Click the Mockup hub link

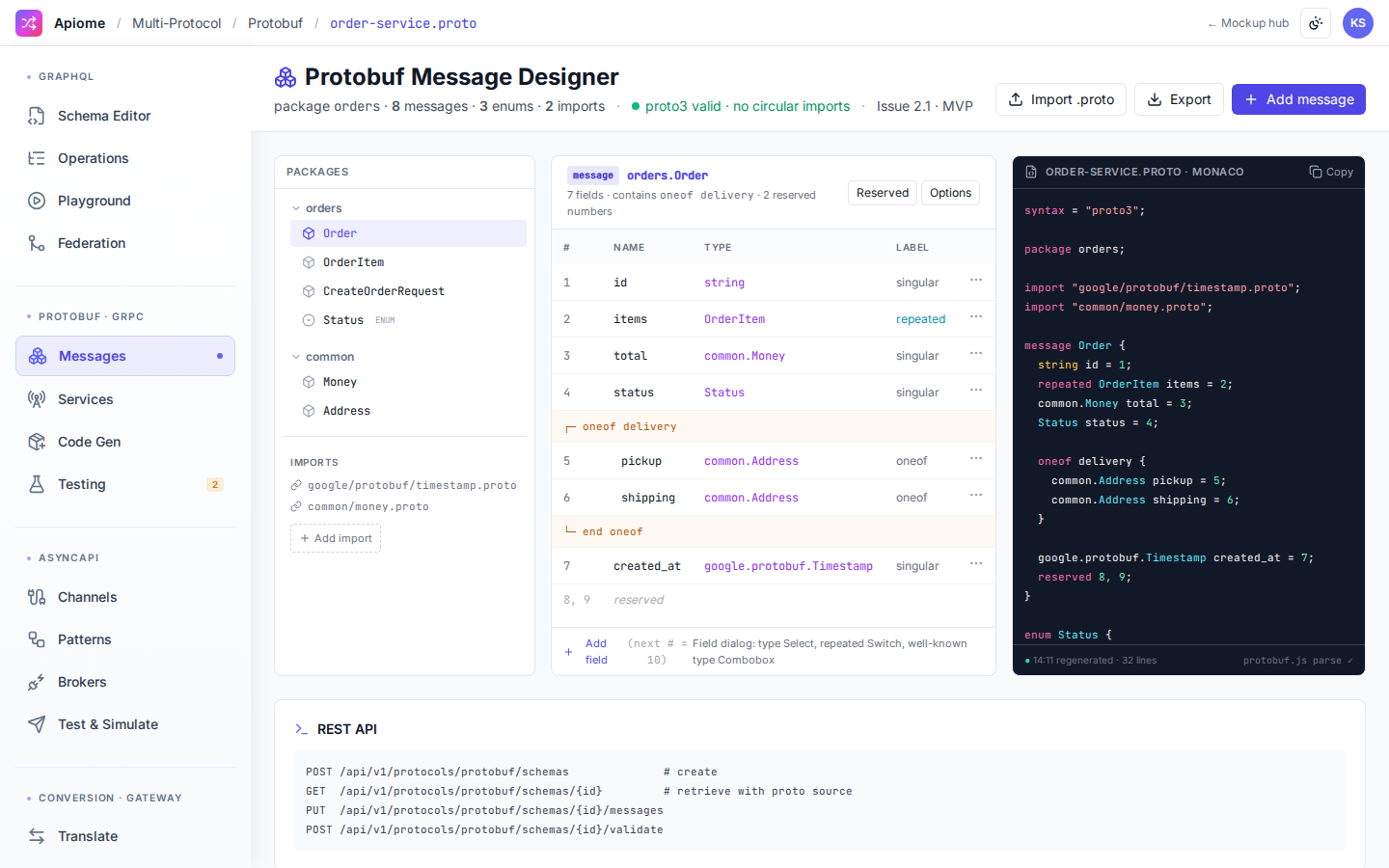pyautogui.click(x=1248, y=23)
